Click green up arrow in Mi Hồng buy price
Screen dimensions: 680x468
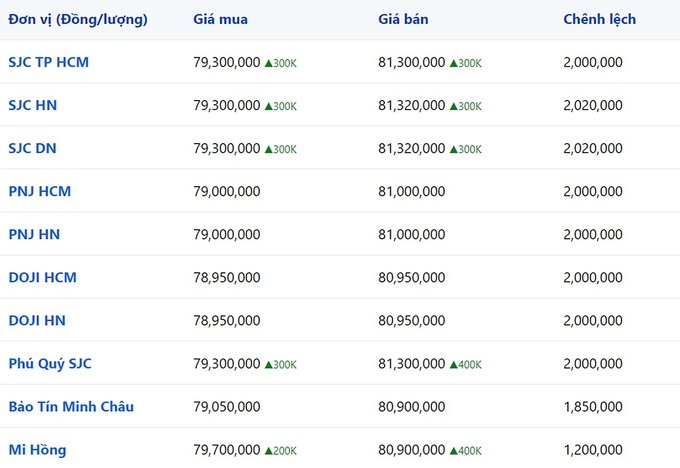click(x=268, y=451)
